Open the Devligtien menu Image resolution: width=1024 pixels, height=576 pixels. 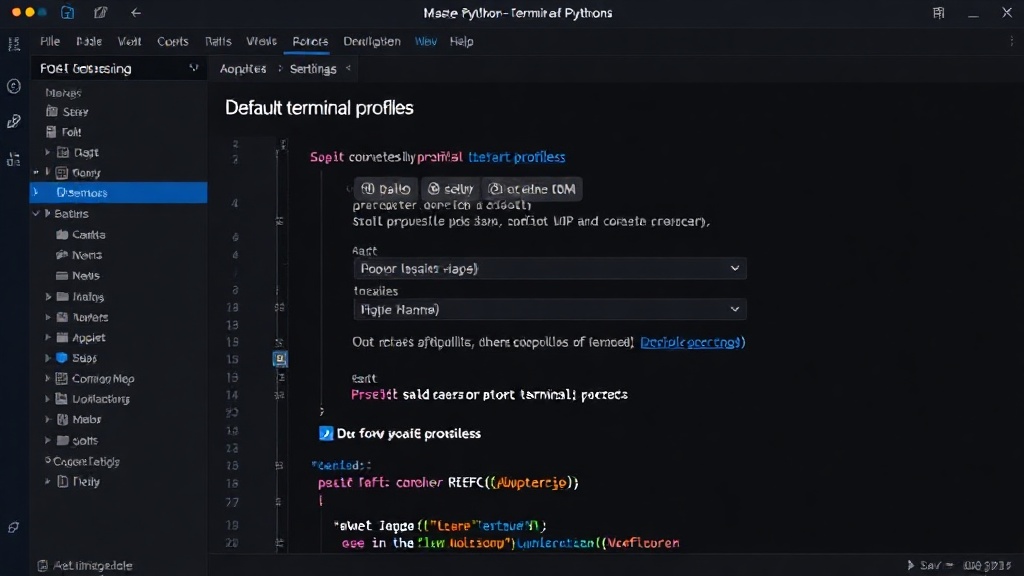(372, 41)
